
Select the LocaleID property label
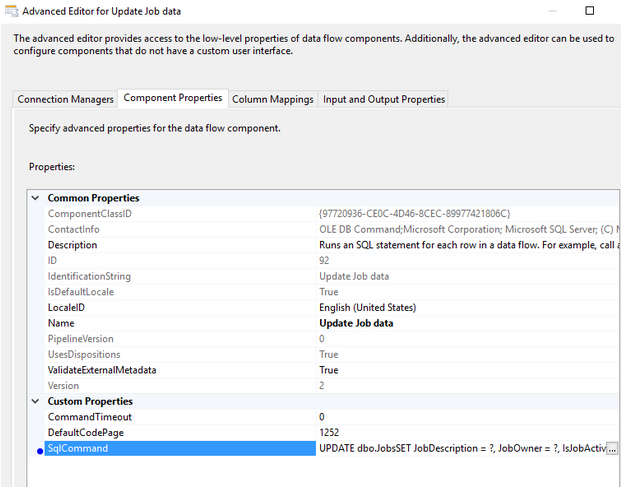click(x=66, y=307)
